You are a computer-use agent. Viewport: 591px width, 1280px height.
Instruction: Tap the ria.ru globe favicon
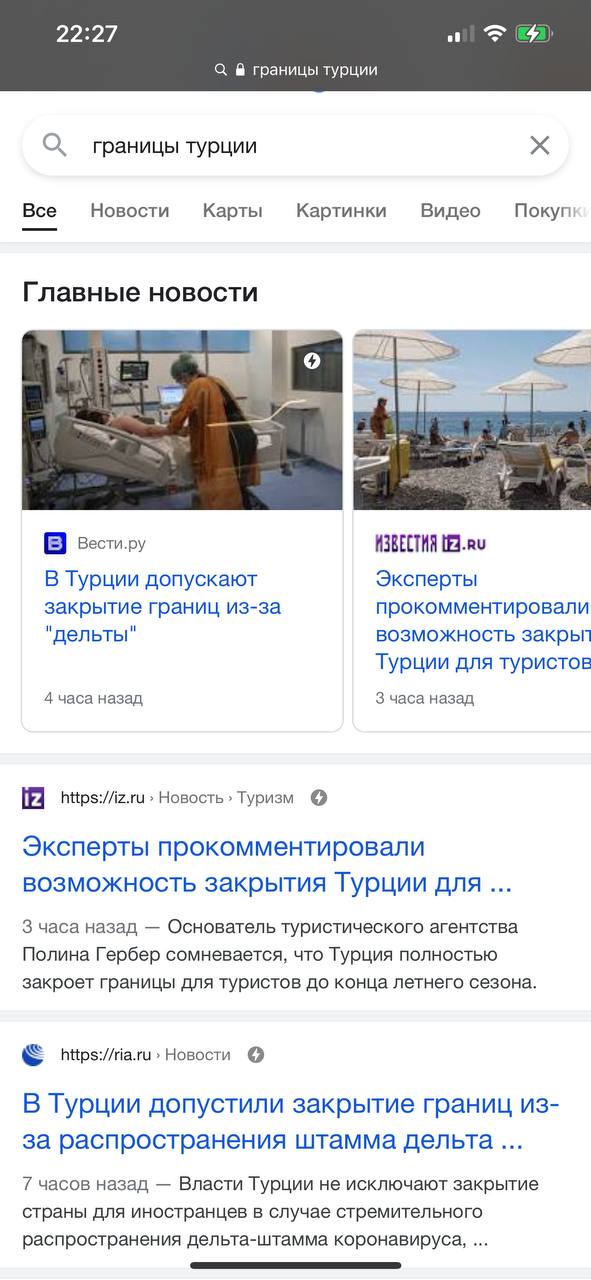33,1054
